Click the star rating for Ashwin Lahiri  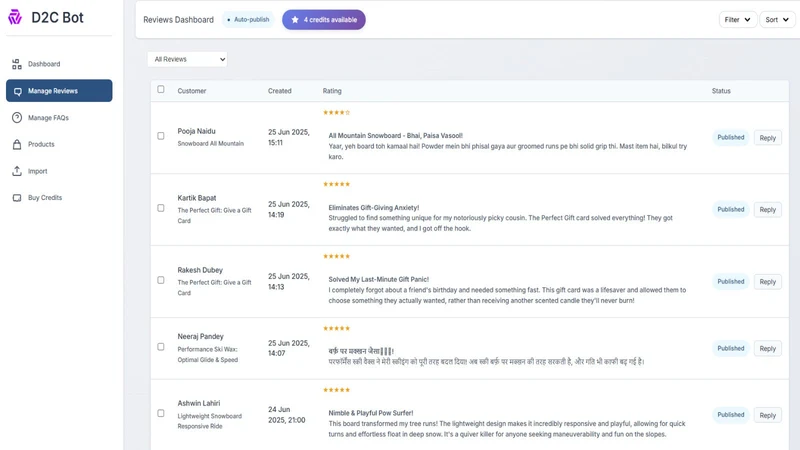(336, 390)
